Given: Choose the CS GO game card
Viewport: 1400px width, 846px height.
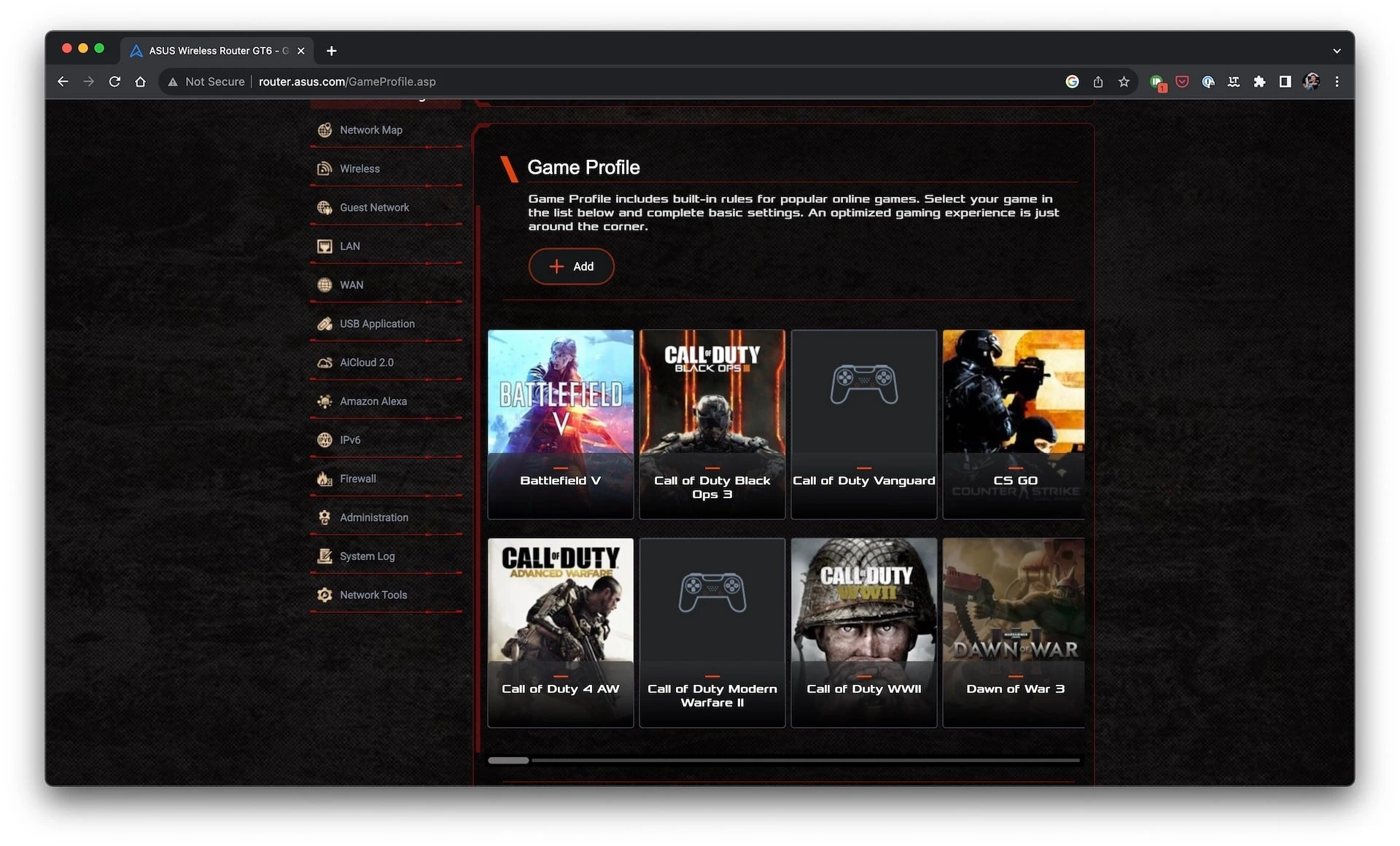Looking at the screenshot, I should [1014, 424].
